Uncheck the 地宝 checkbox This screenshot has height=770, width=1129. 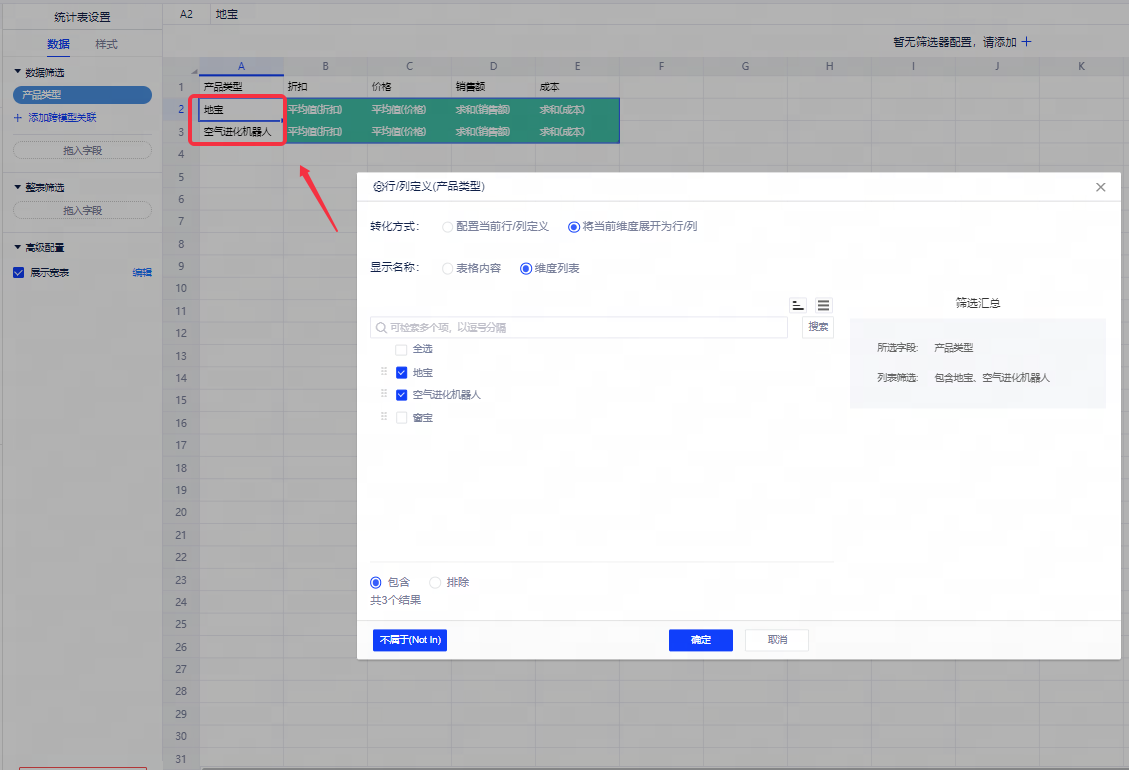[x=401, y=372]
